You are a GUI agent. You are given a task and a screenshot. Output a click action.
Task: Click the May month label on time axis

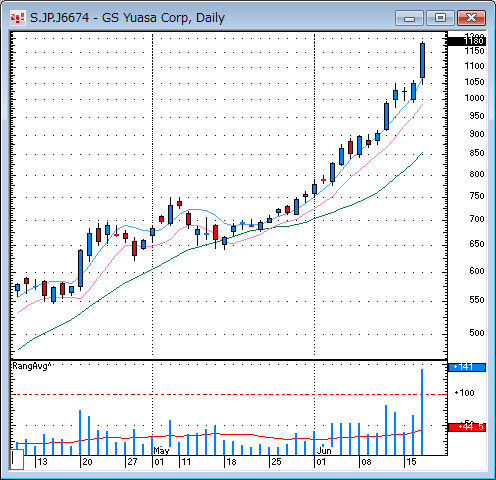pyautogui.click(x=161, y=451)
